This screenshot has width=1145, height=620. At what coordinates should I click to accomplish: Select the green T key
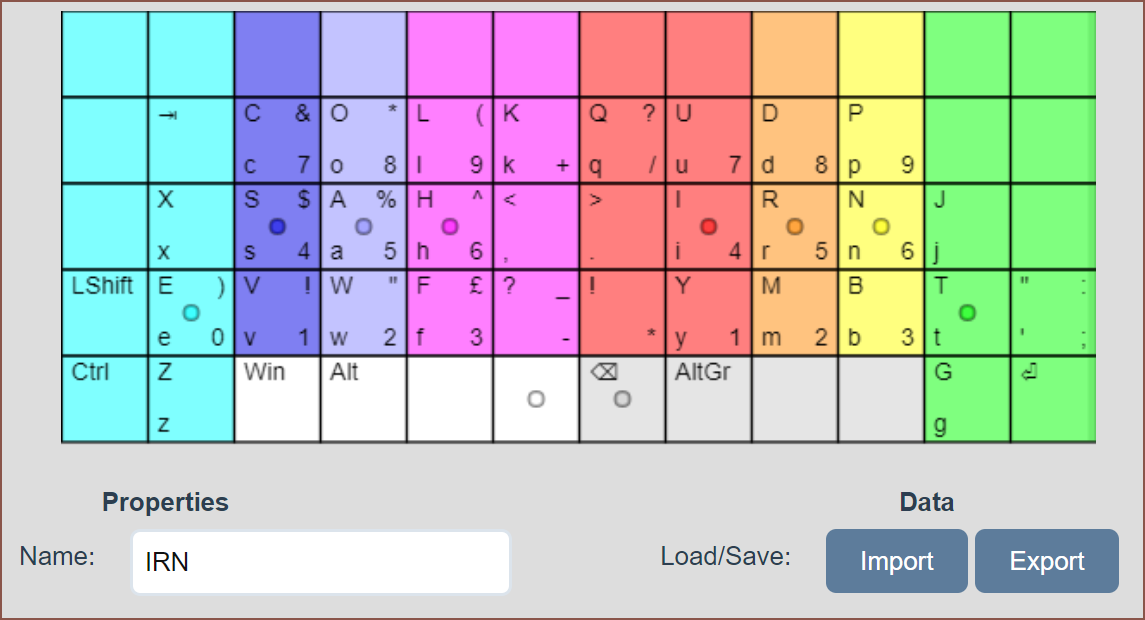point(967,313)
